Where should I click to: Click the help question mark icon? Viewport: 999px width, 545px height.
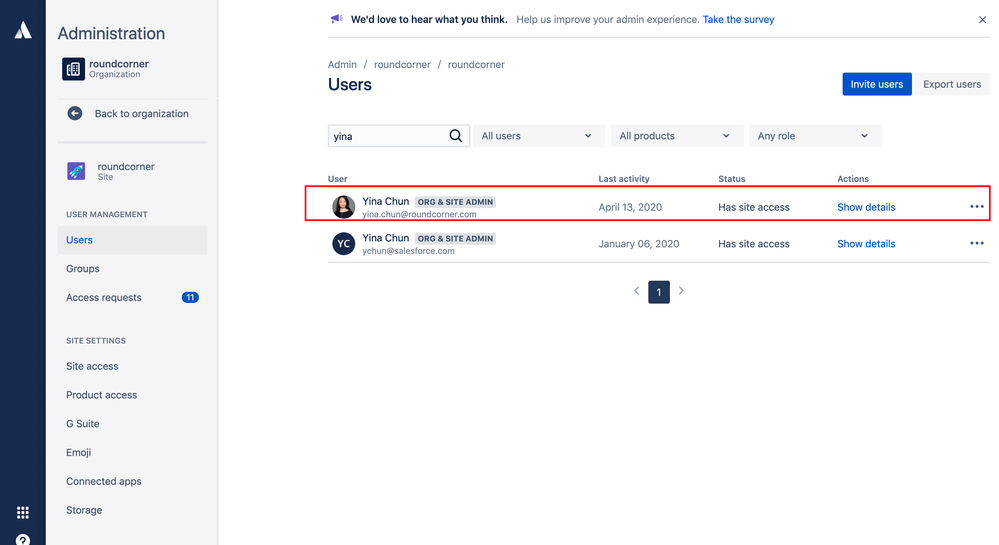click(22, 540)
